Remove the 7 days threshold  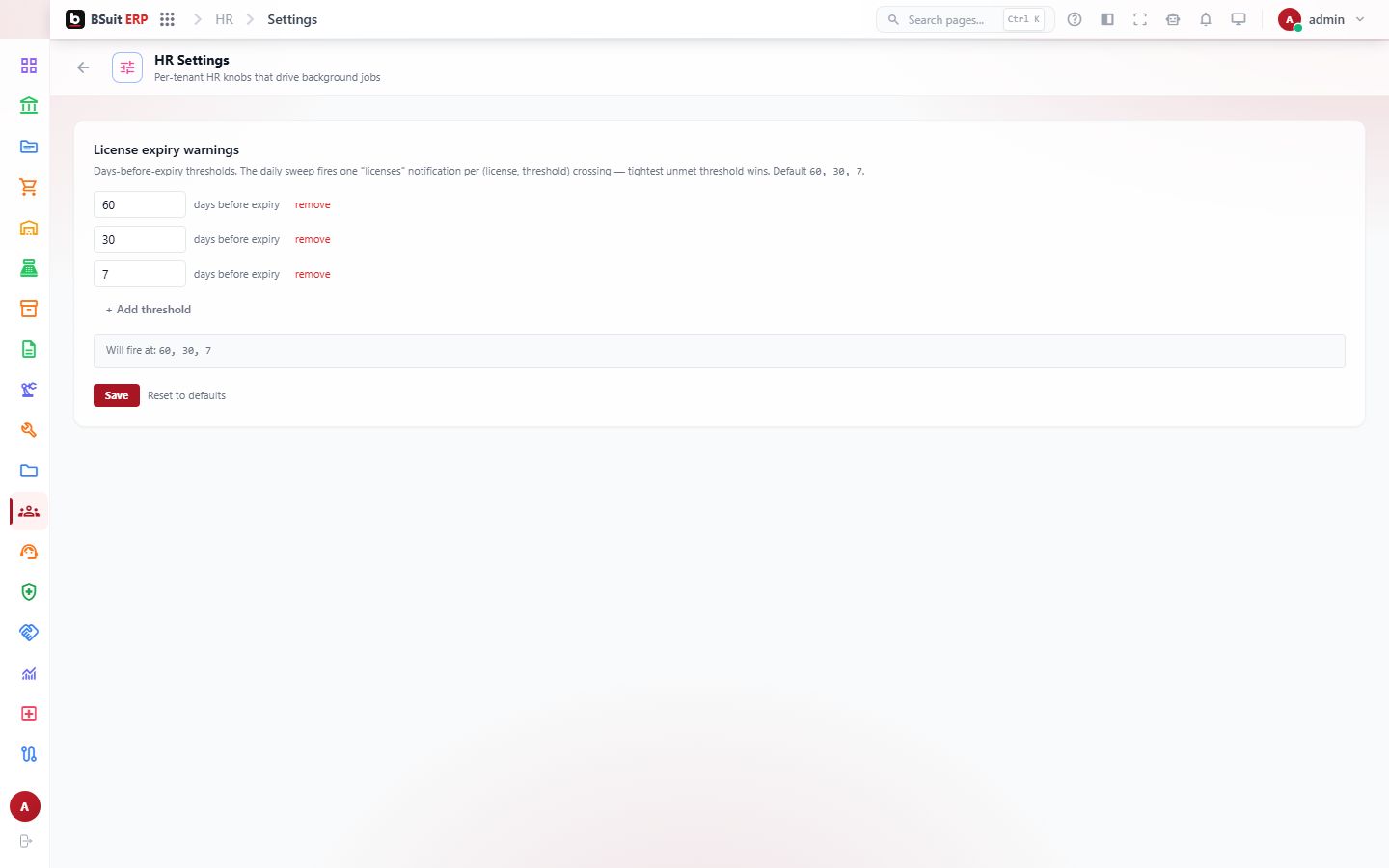[x=313, y=274]
